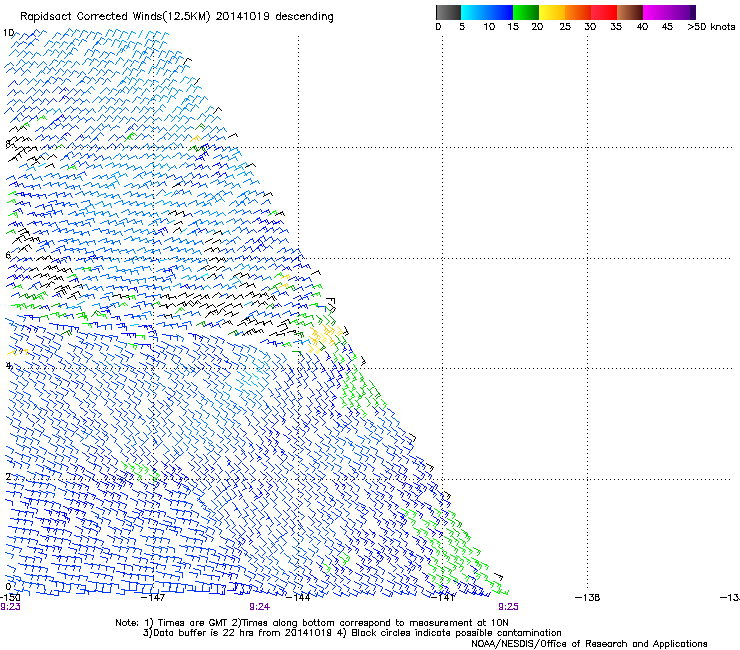Viewport: 740px width, 650px height.
Task: Click the yellow 20–25 knot color band
Action: [552, 12]
